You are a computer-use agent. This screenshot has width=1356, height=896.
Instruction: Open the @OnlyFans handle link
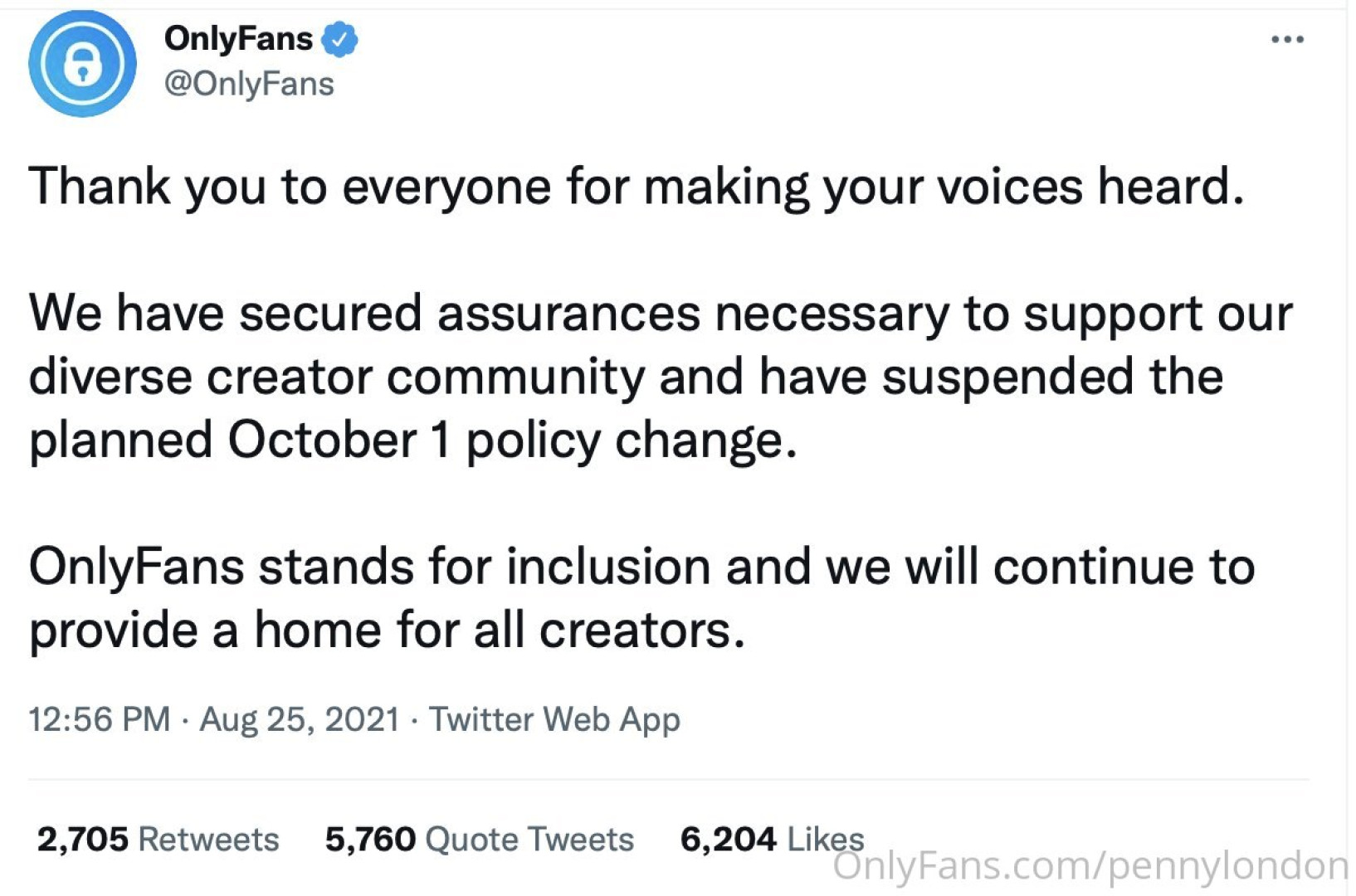tap(249, 84)
